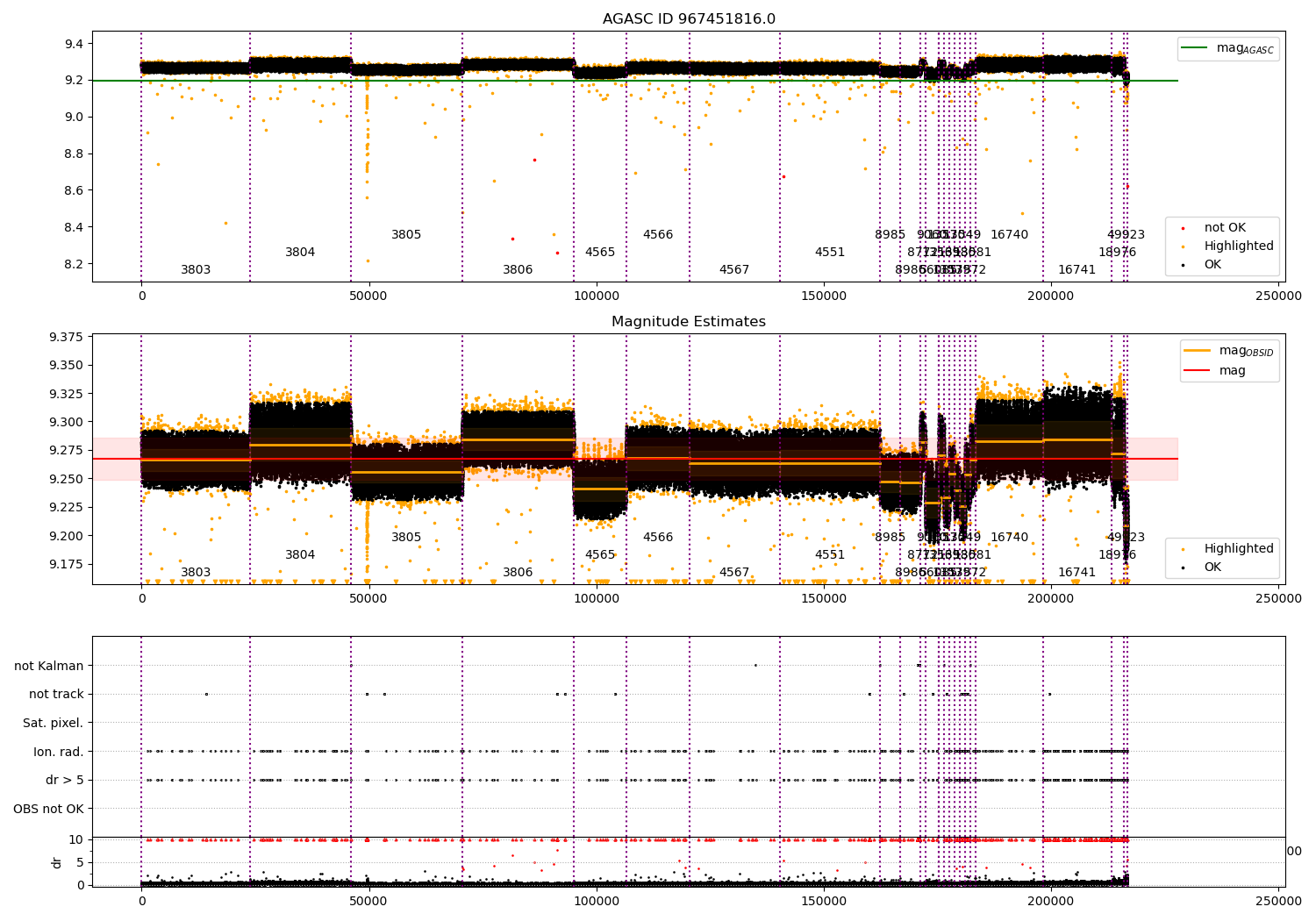Click the 9.4 y-axis tick label
Viewport: 1316px width, 921px height.
point(75,44)
